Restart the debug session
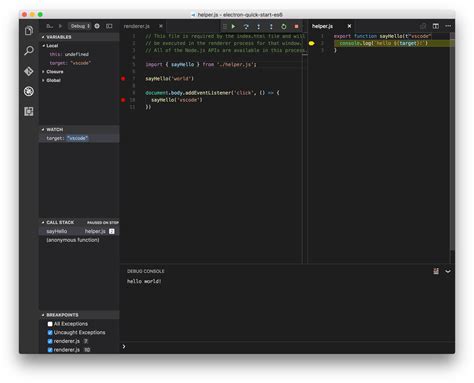The image size is (474, 383). (284, 26)
